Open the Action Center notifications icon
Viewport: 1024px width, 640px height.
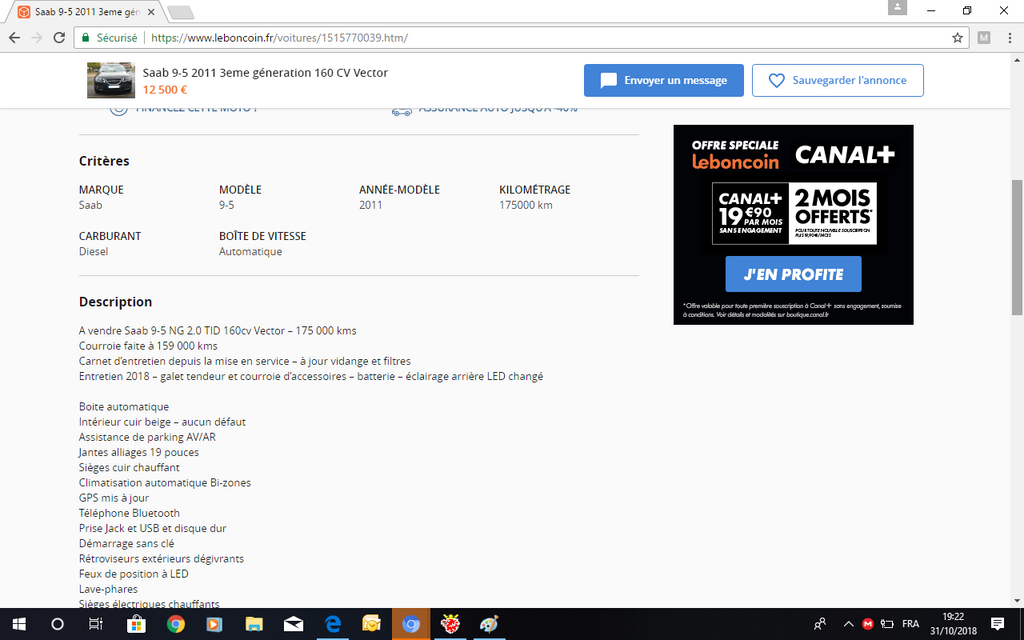[997, 624]
